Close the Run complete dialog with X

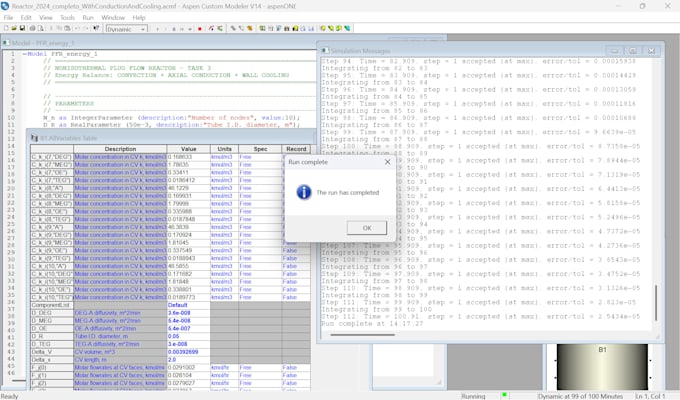tap(387, 162)
